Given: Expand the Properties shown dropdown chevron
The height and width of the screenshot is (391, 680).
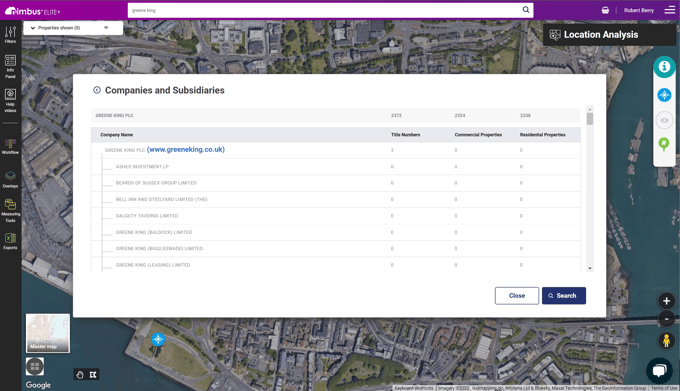Looking at the screenshot, I should [33, 28].
